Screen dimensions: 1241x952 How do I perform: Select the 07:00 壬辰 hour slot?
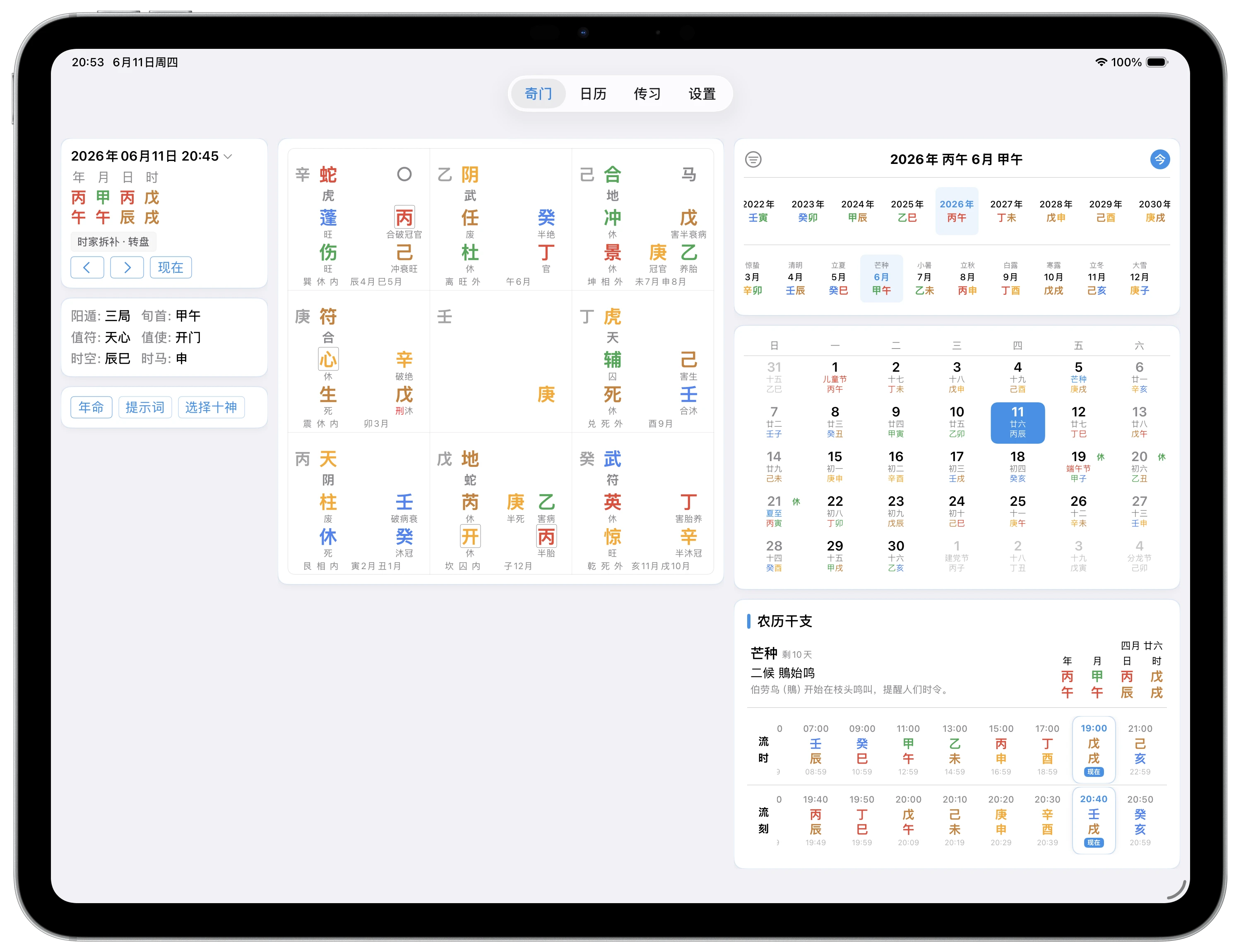pos(815,749)
